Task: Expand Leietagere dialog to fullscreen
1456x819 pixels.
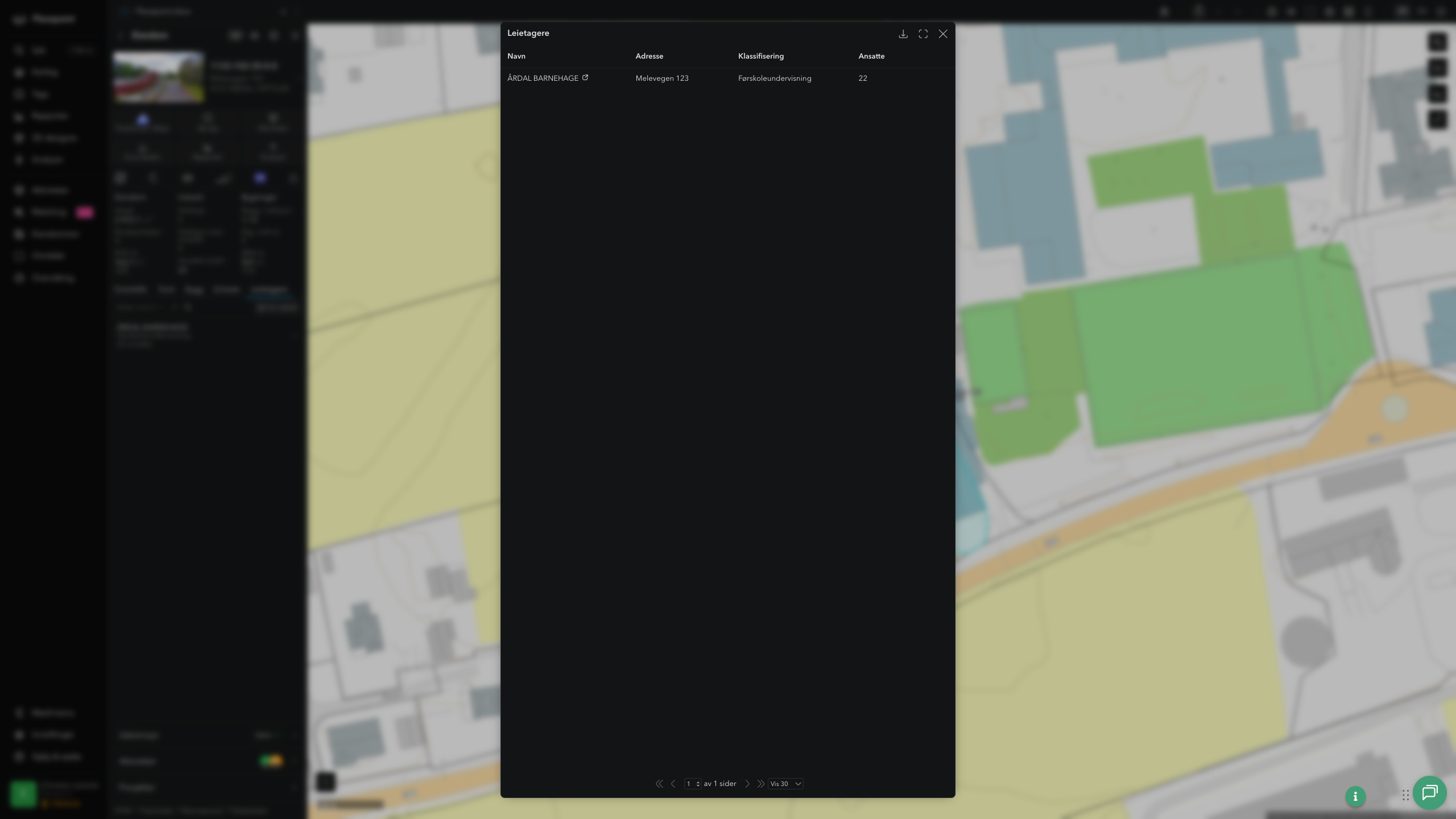Action: tap(923, 34)
